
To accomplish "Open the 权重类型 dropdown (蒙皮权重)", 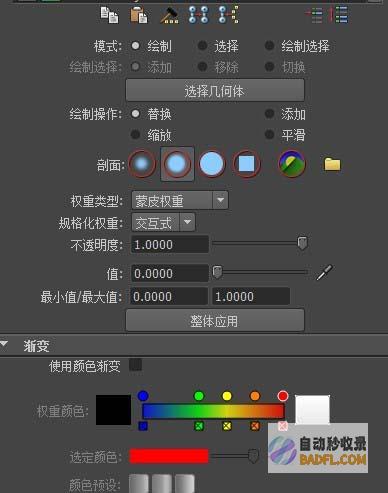I will tap(180, 200).
